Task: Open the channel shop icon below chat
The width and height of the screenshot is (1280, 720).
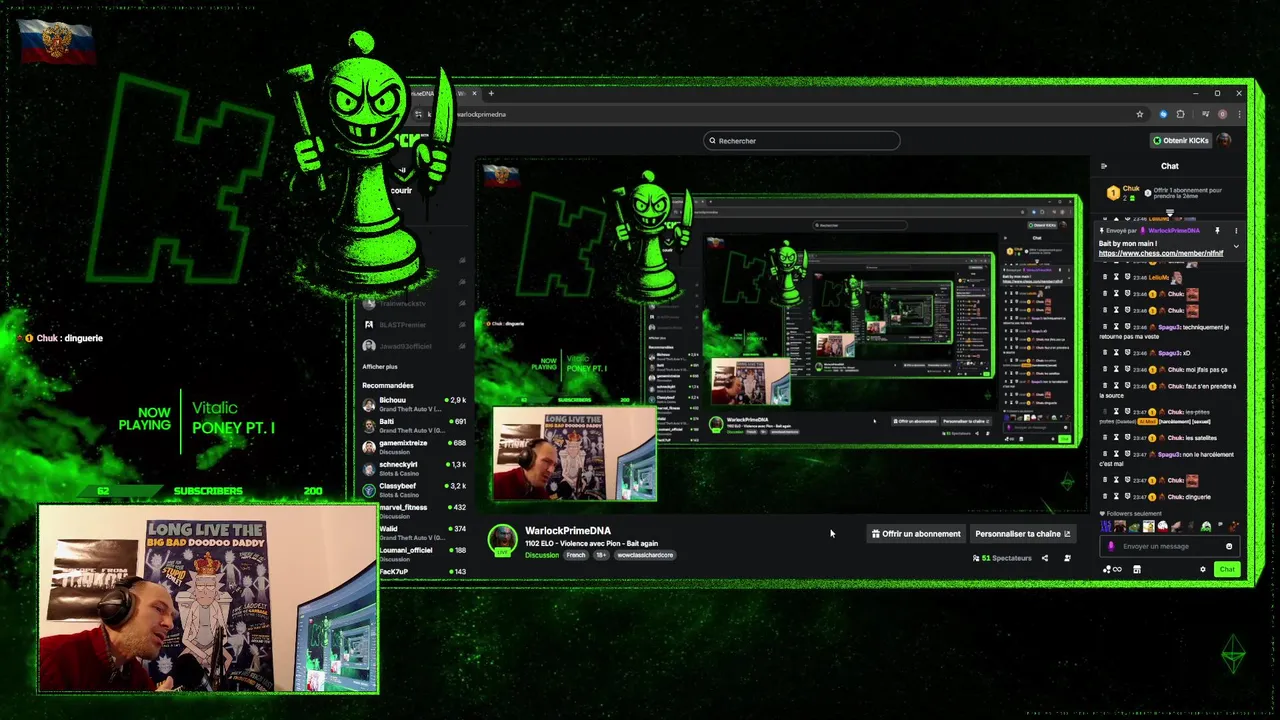Action: tap(1137, 569)
